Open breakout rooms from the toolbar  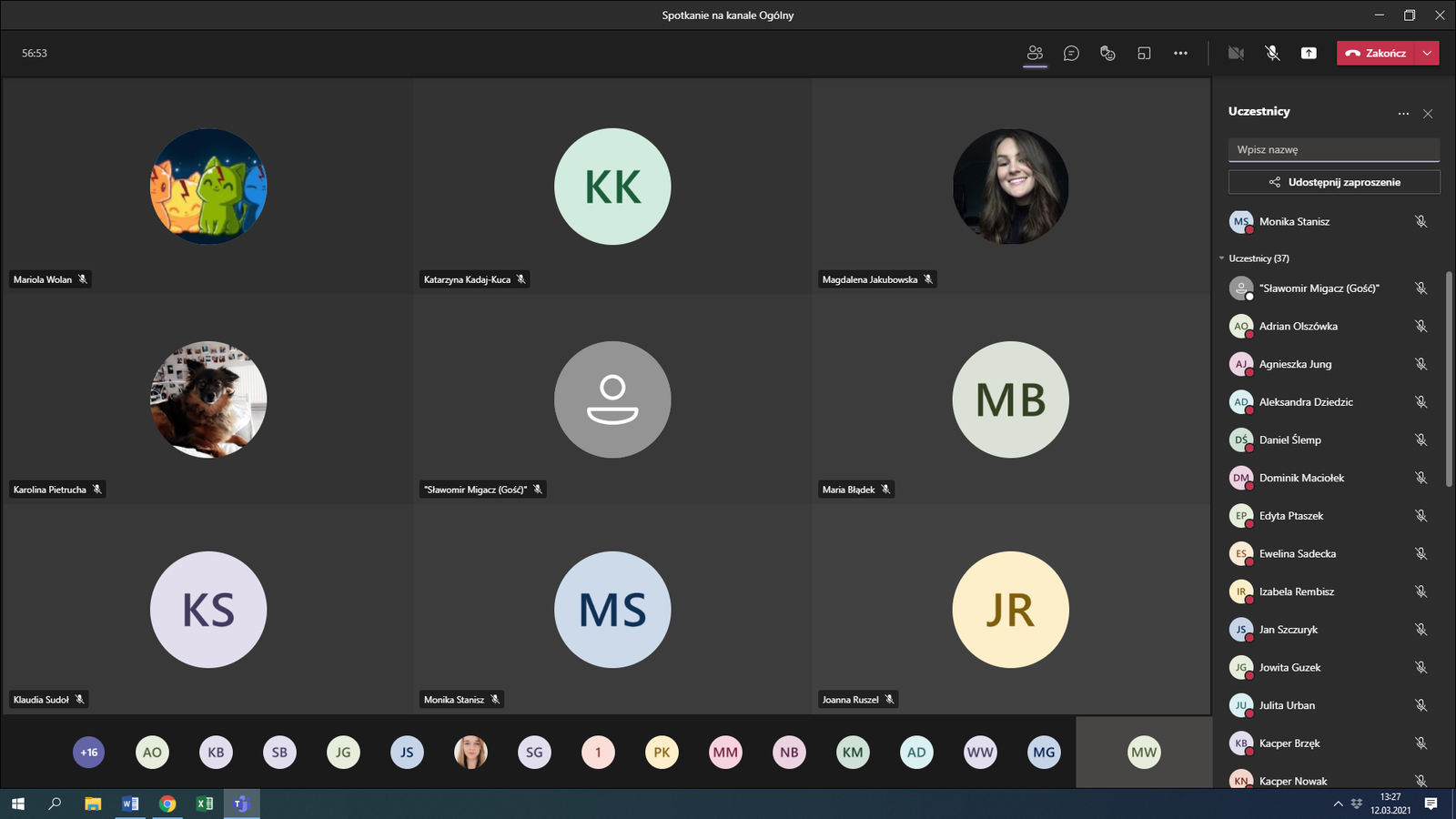click(x=1144, y=53)
